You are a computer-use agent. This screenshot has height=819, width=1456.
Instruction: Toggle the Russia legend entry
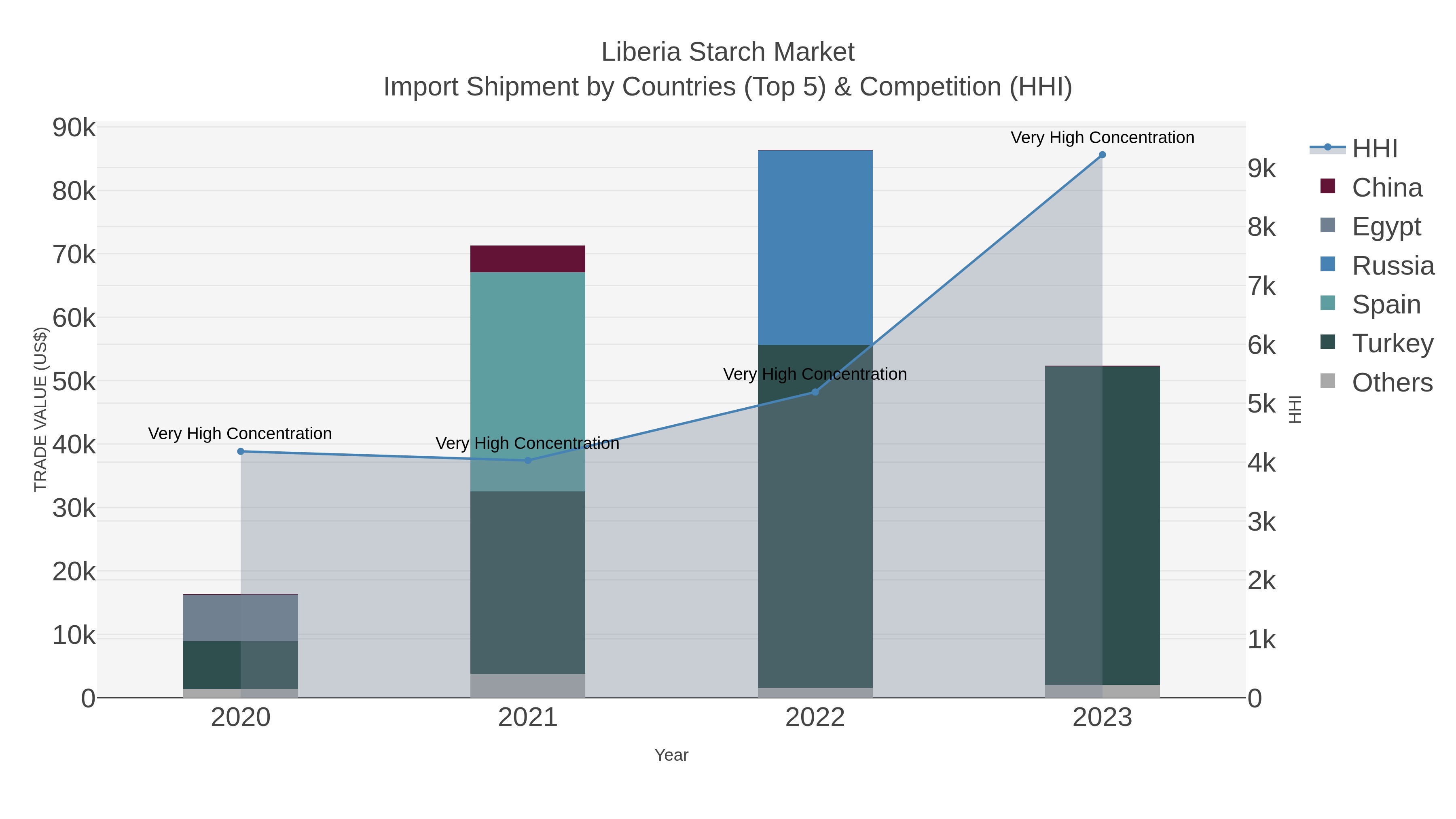click(1377, 266)
